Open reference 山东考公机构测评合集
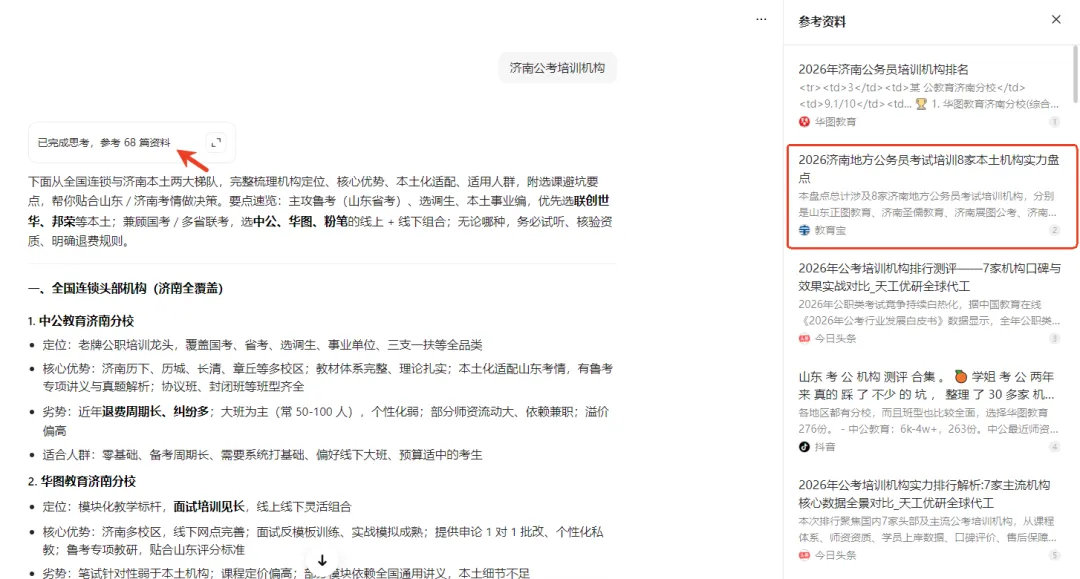The width and height of the screenshot is (1080, 579). (x=926, y=386)
